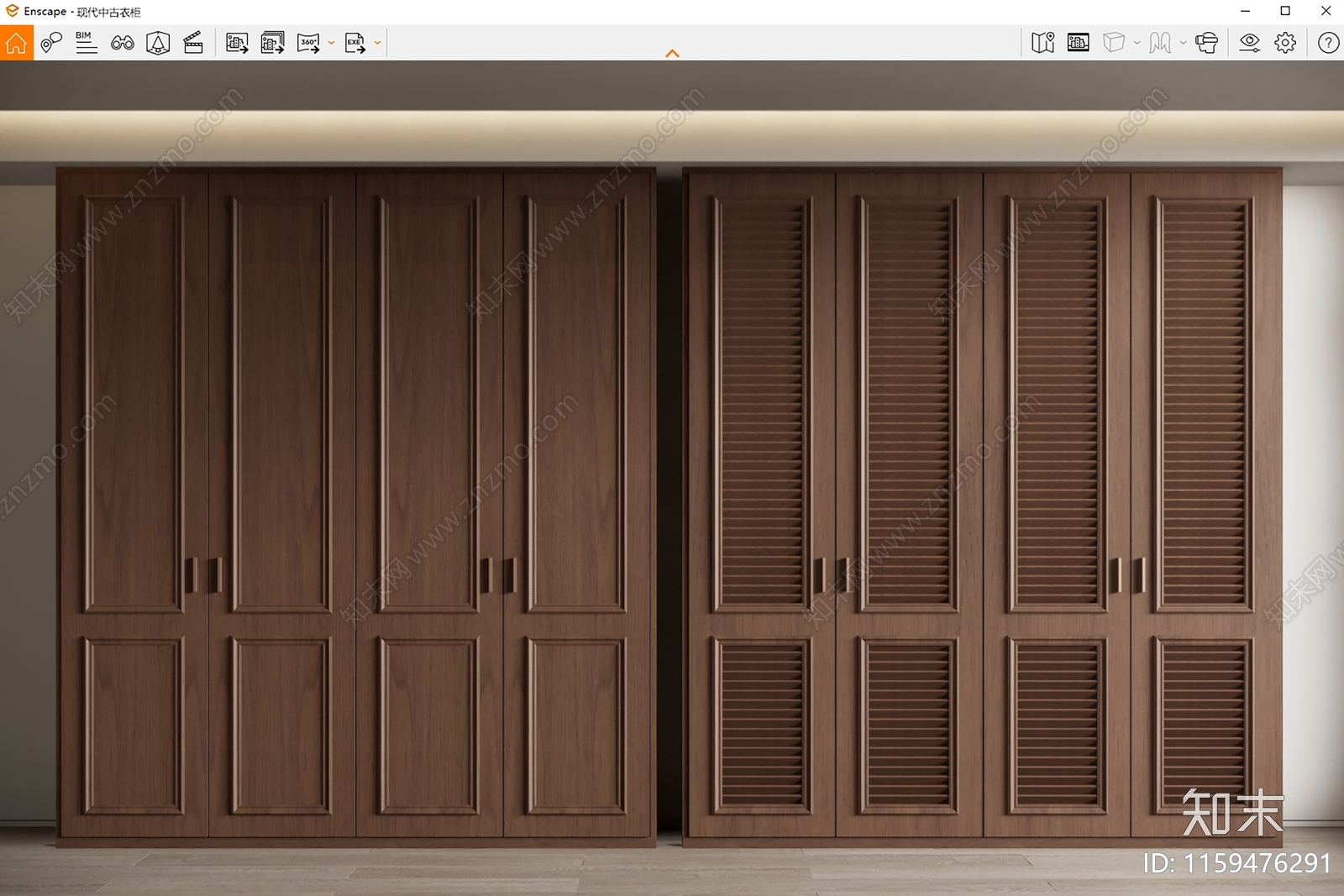The width and height of the screenshot is (1344, 896).
Task: Click the EXE standalone export icon
Action: 355,43
